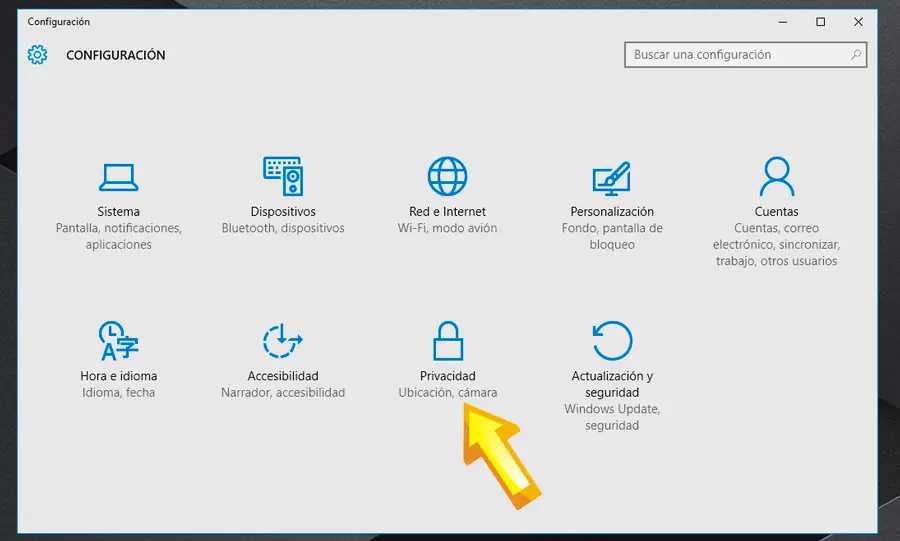
Task: Click the Dispositivos label
Action: pos(283,212)
